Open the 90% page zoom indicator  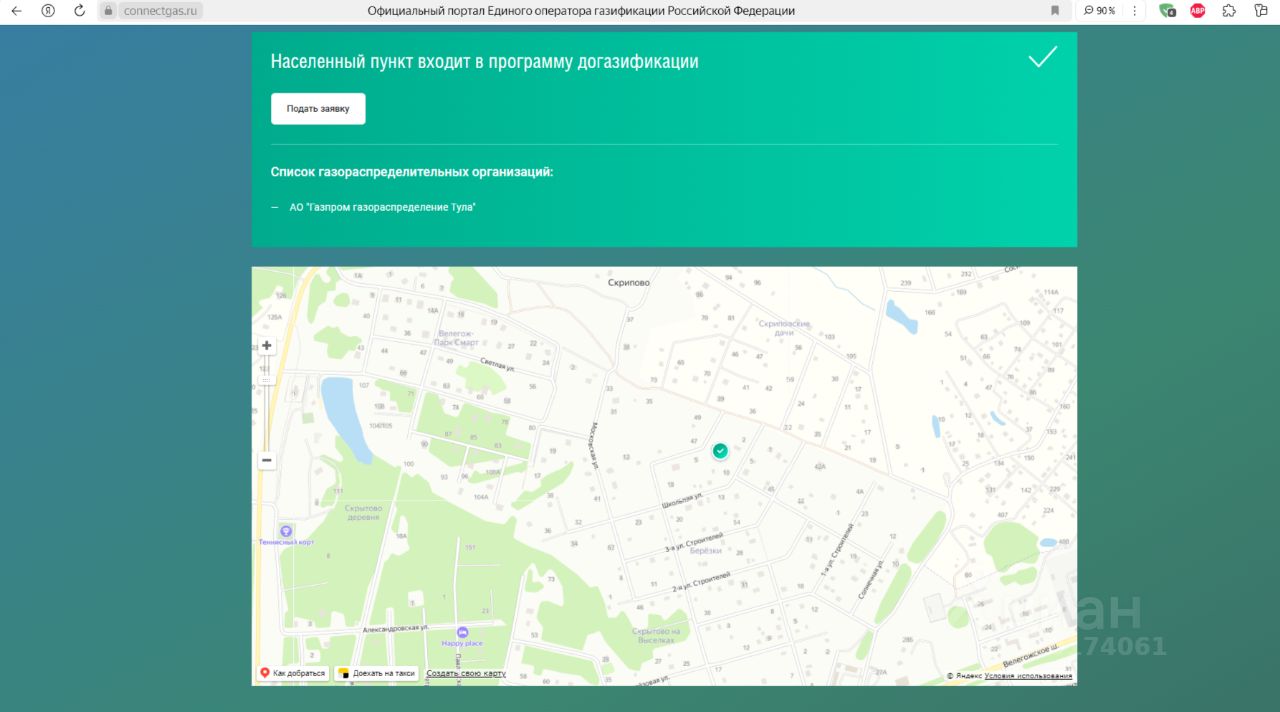[1100, 11]
